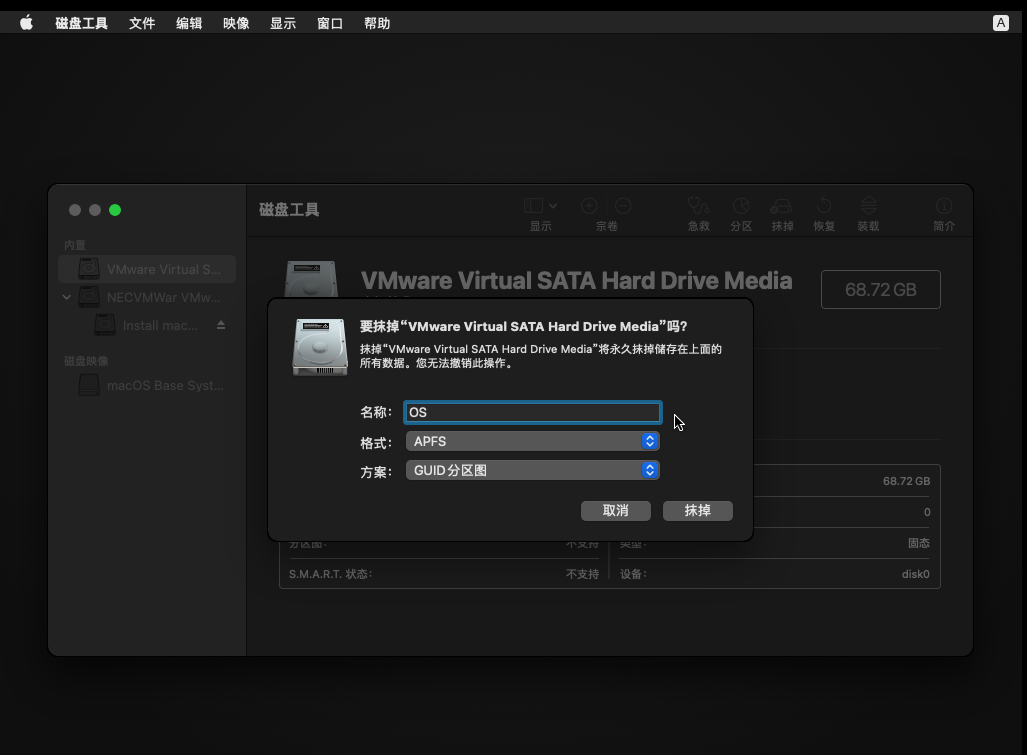Open the Apple menu
Screen dimensions: 1027x755
tap(26, 24)
